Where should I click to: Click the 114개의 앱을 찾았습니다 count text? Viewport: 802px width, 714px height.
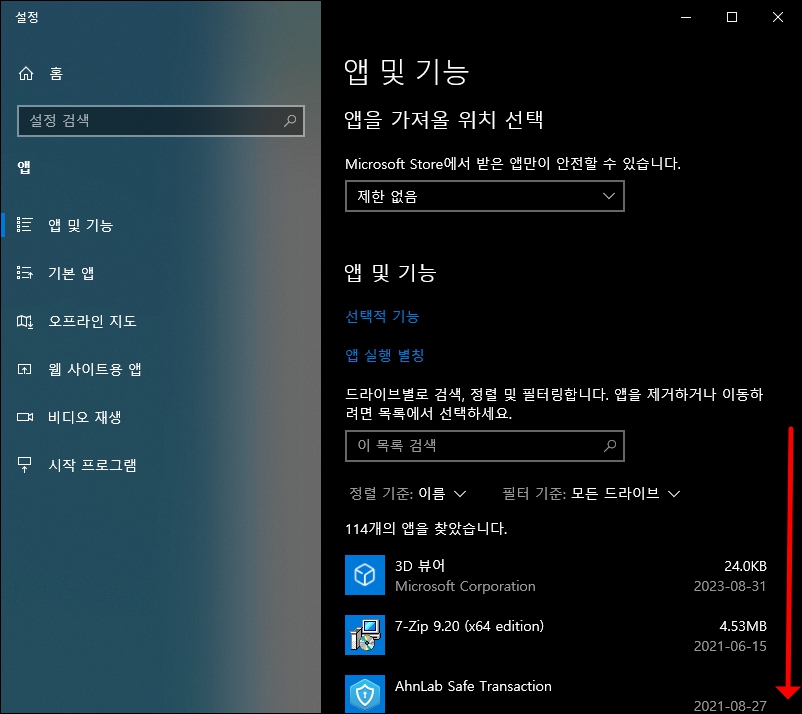click(426, 528)
